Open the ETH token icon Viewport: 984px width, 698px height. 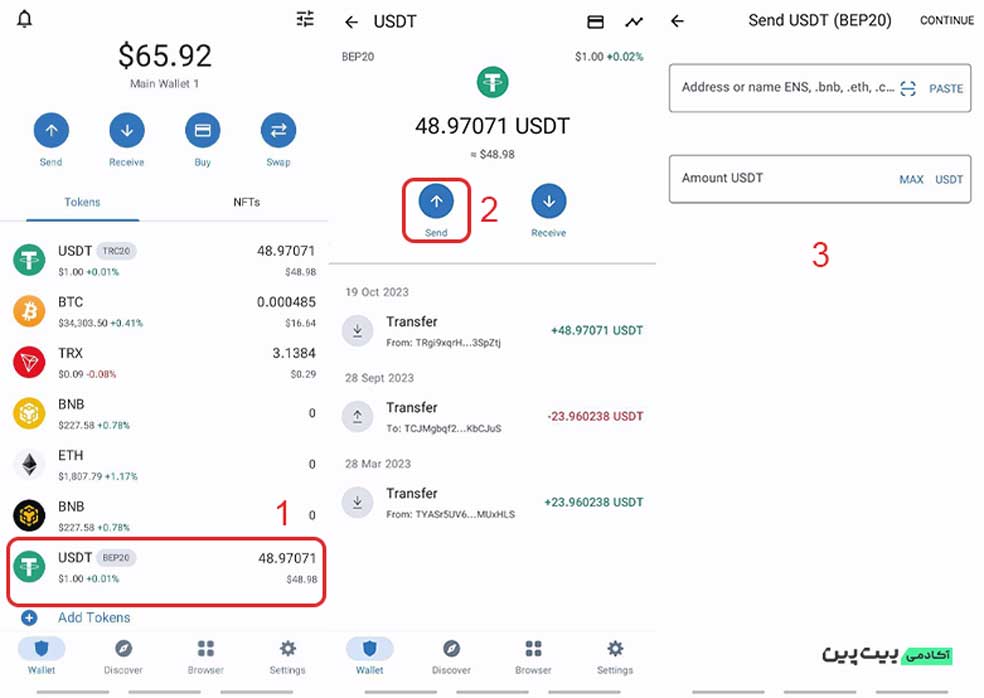tap(29, 464)
